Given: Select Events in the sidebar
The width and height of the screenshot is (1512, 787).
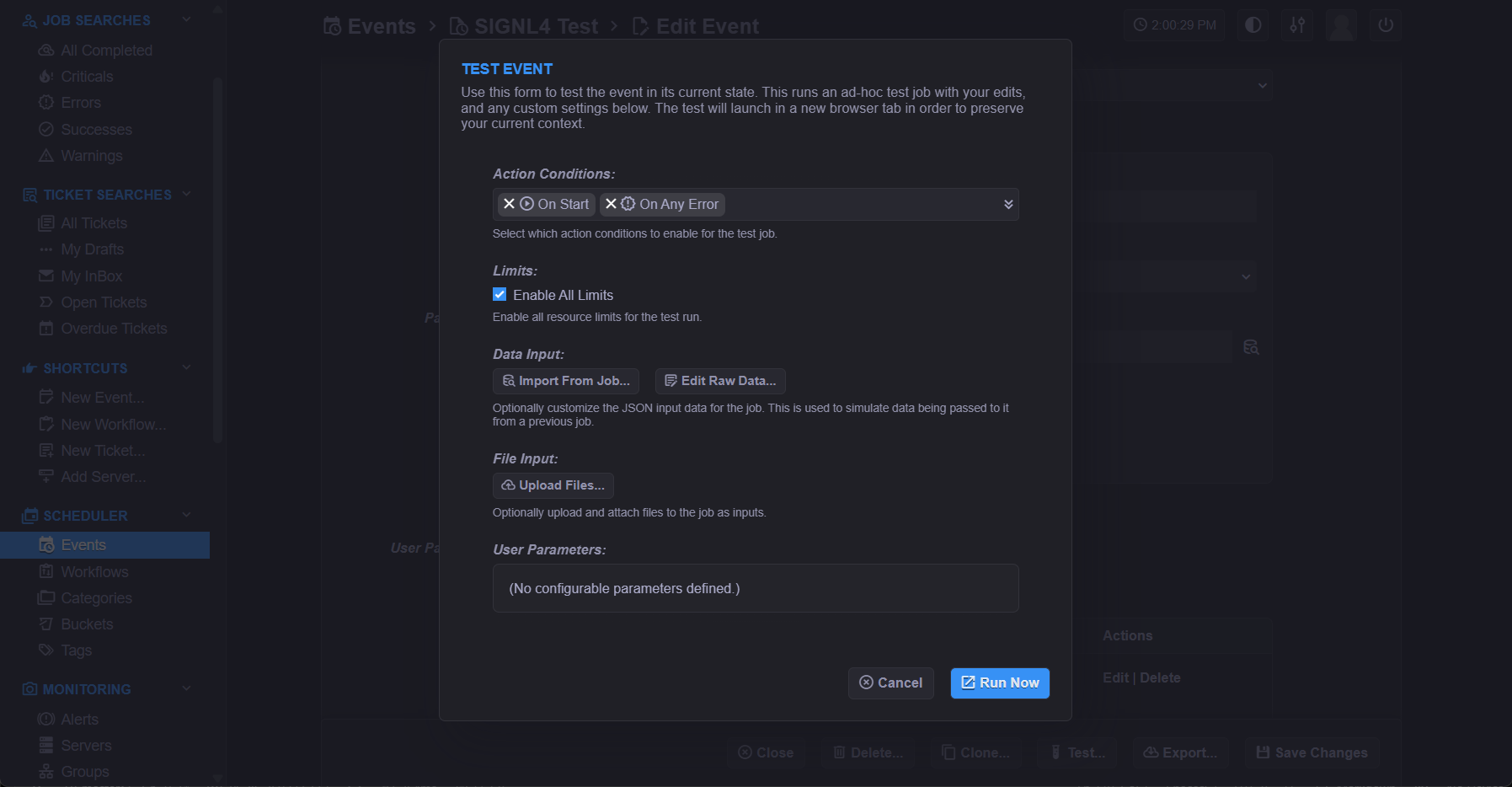Looking at the screenshot, I should (104, 545).
